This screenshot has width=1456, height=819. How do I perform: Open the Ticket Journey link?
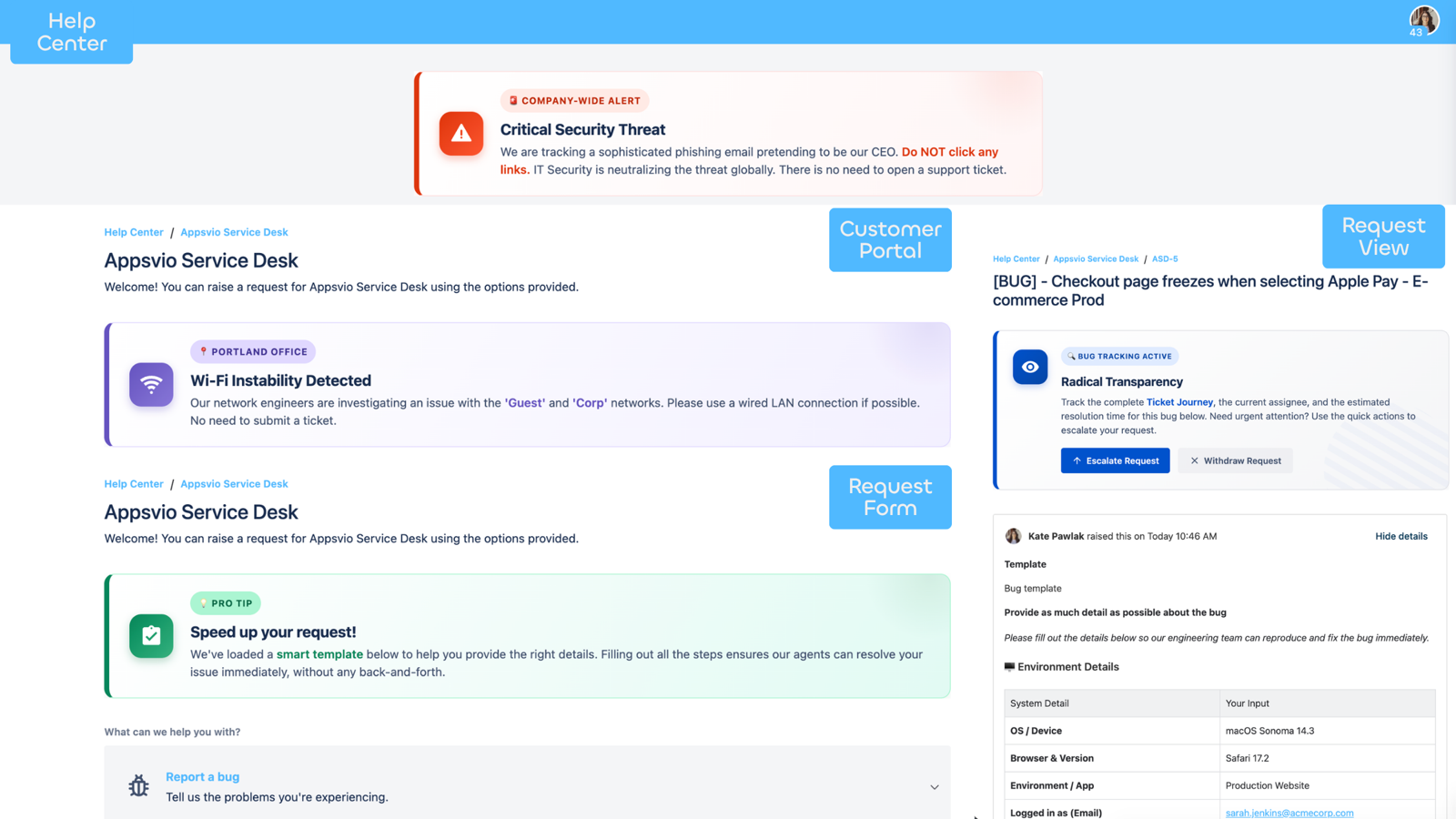(1179, 401)
